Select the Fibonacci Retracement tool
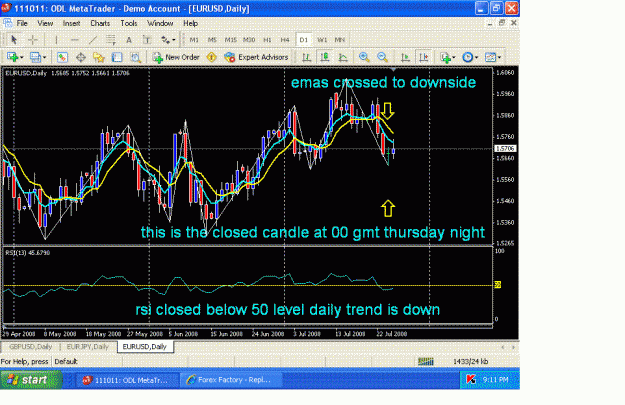This screenshot has width=625, height=405. tap(110, 39)
